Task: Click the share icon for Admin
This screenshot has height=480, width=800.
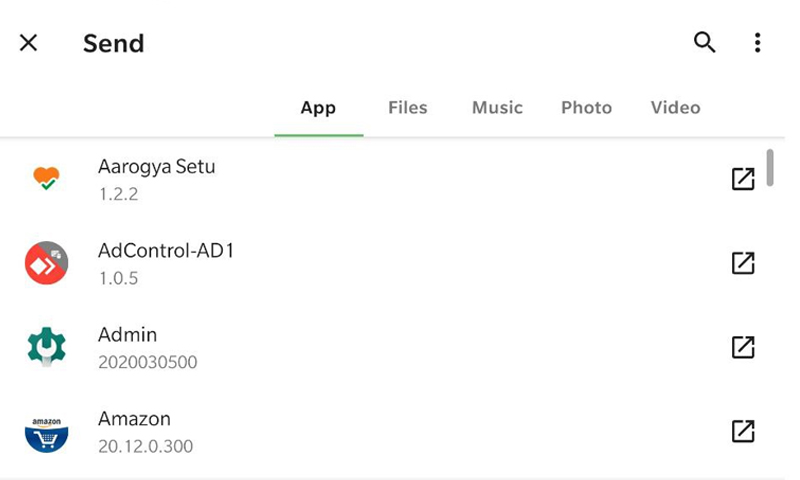Action: pos(742,347)
